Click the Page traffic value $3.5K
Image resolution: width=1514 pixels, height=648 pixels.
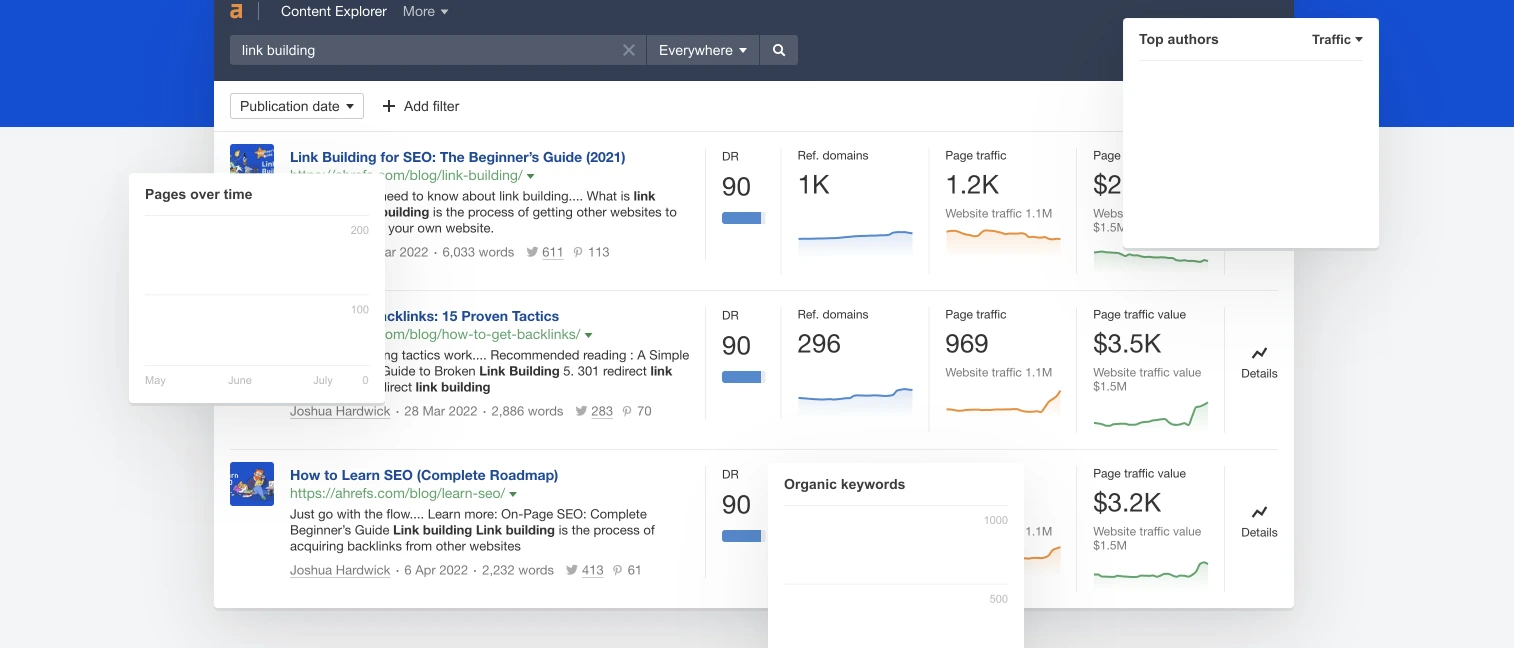(1127, 344)
